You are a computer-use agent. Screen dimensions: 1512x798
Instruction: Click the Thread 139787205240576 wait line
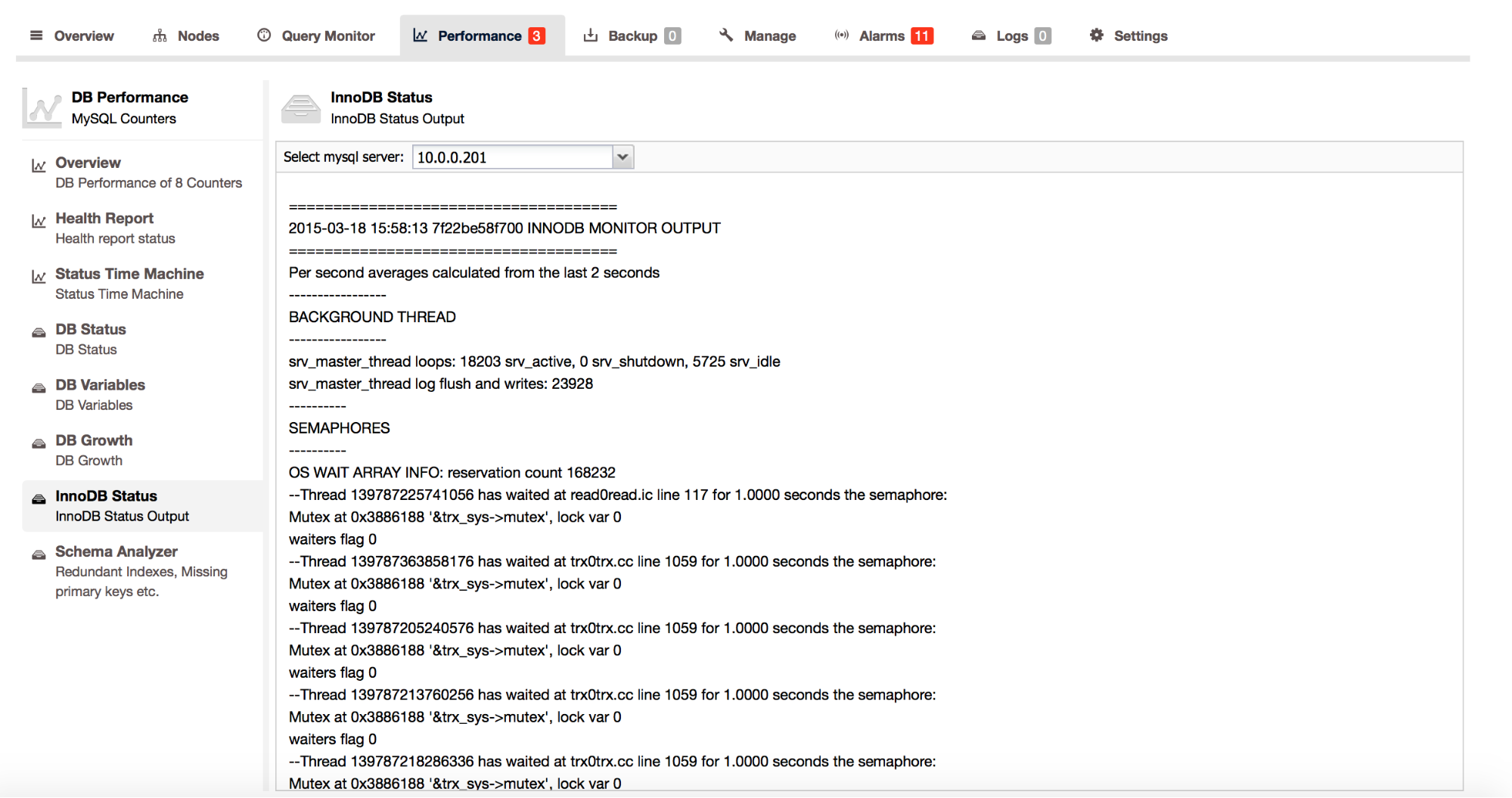click(612, 628)
